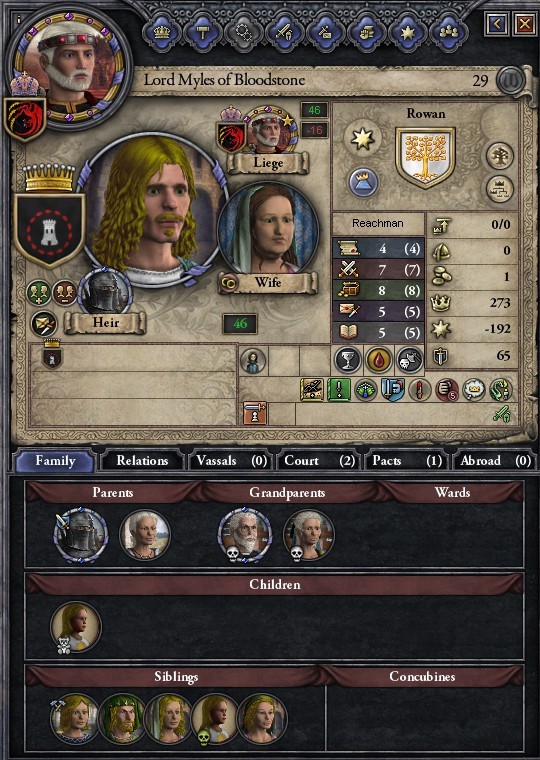Click the Heir knight portrait
This screenshot has height=760, width=540.
(105, 293)
